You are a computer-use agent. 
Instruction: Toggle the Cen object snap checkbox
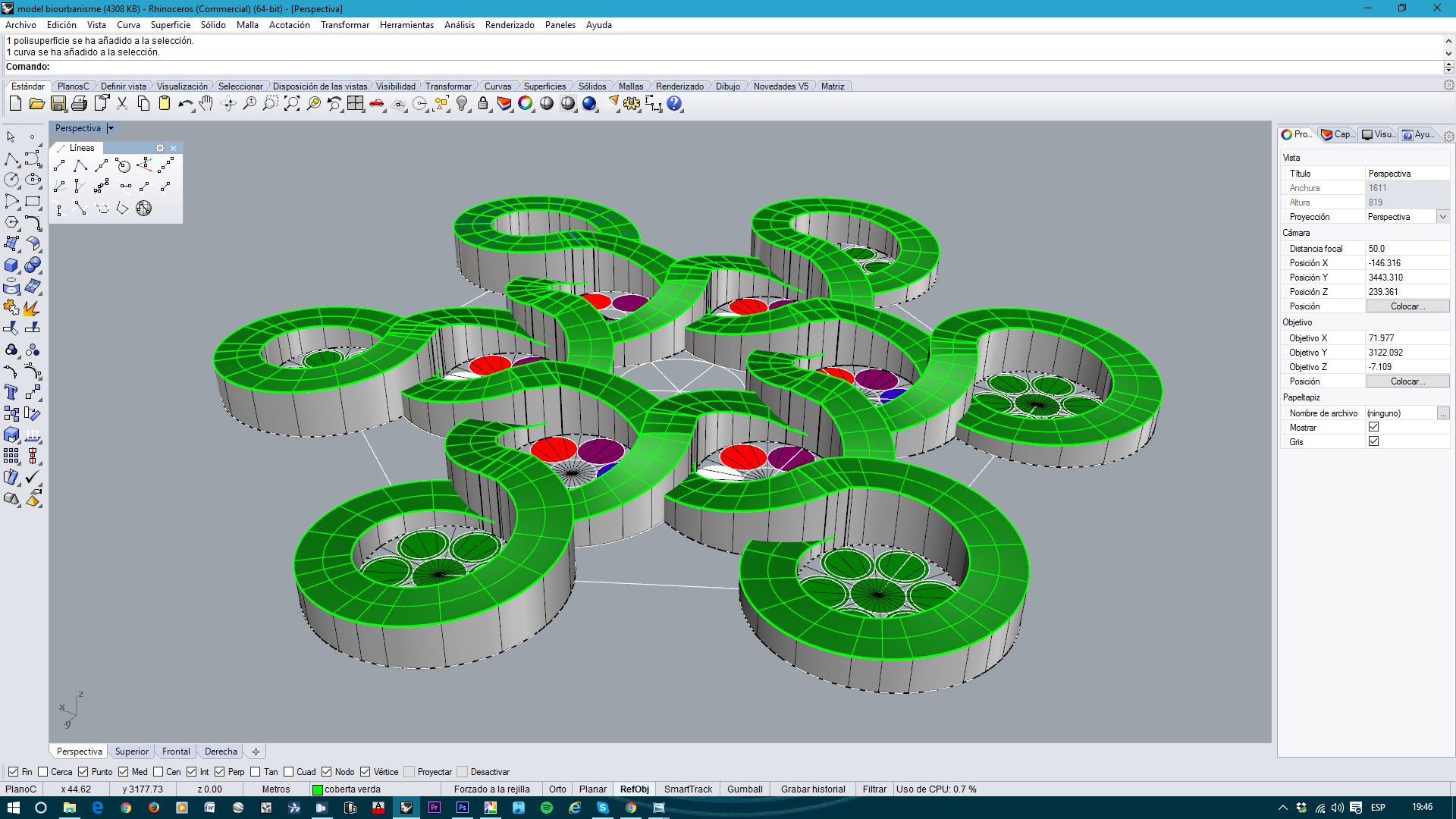click(x=158, y=772)
